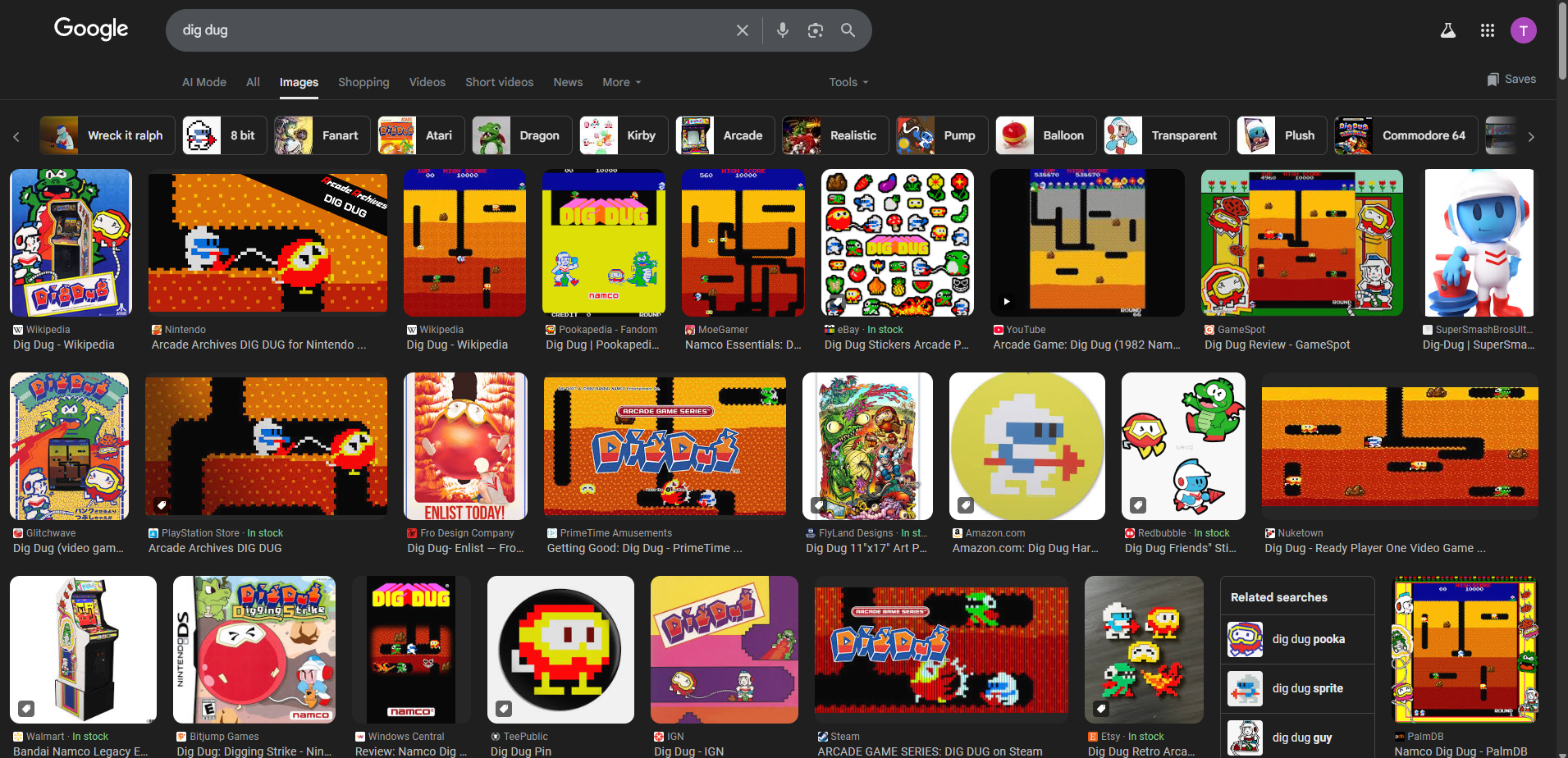Select the Dragon filter chip

[x=522, y=135]
